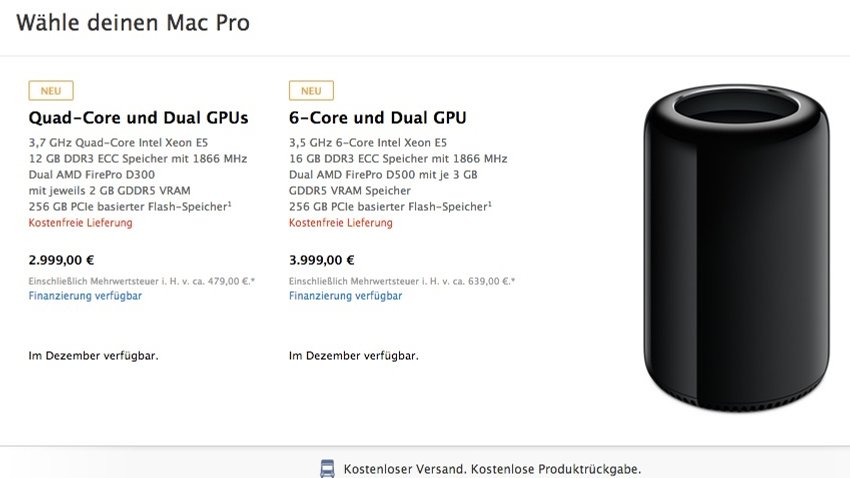Viewport: 850px width, 478px height.
Task: Click the black Mac Pro product image
Action: coord(736,248)
